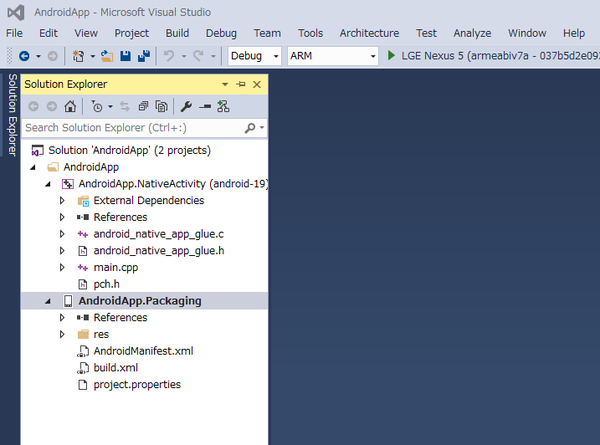This screenshot has height=445, width=600.
Task: Click the New Project toolbar icon
Action: (x=78, y=56)
